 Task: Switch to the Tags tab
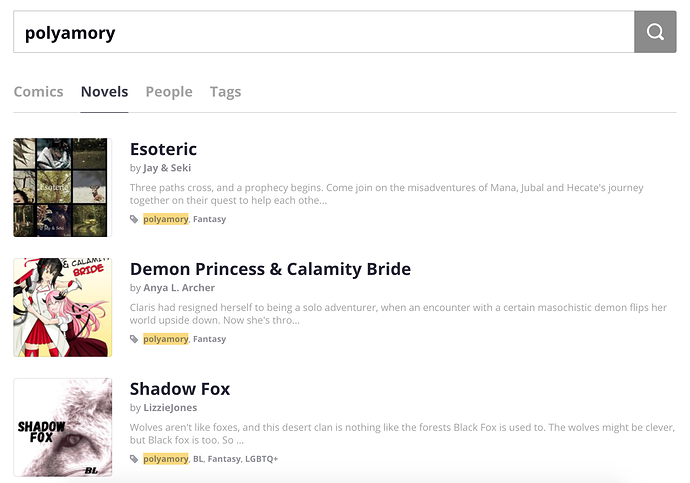pos(225,92)
